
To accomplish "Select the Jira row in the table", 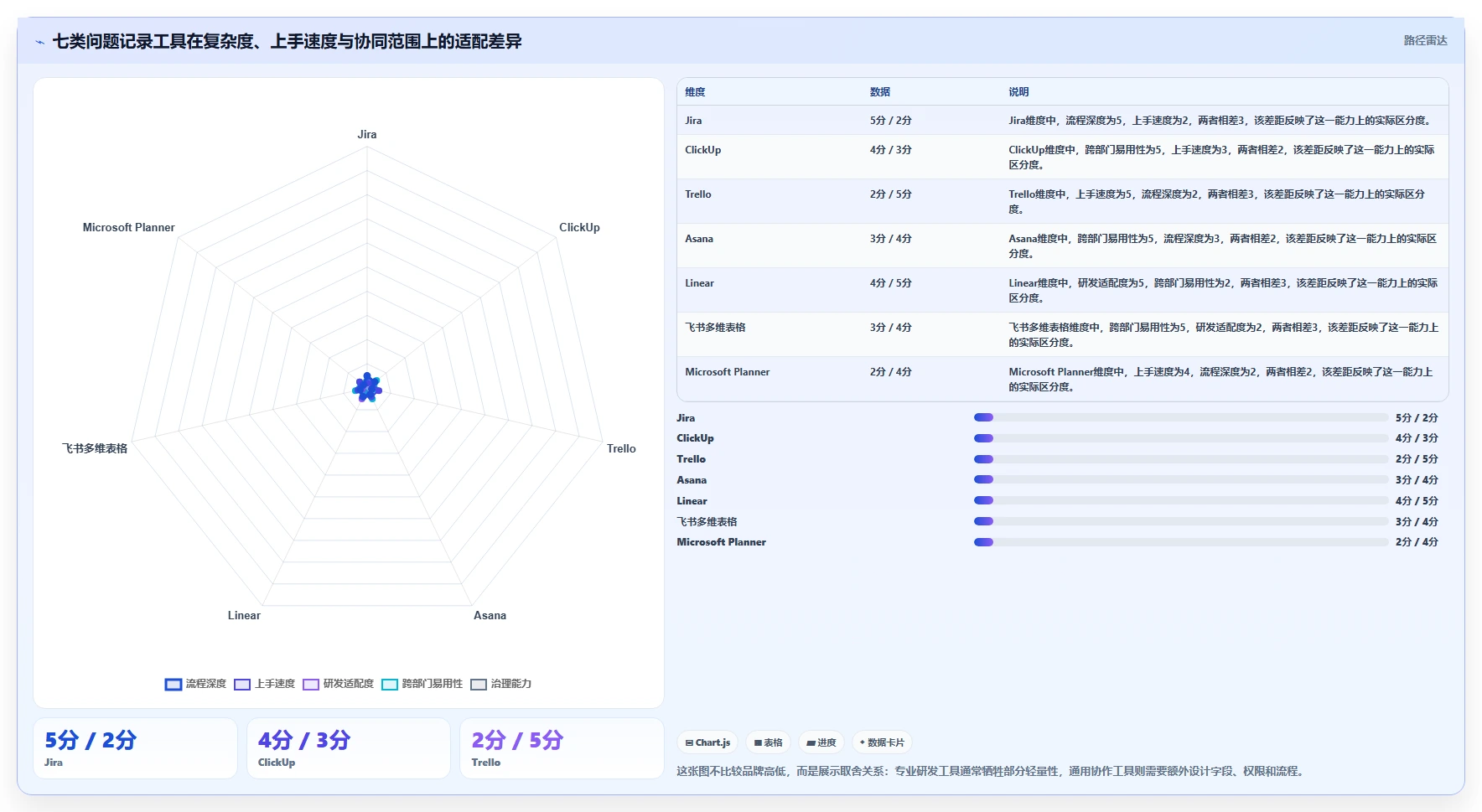I will (x=1062, y=121).
